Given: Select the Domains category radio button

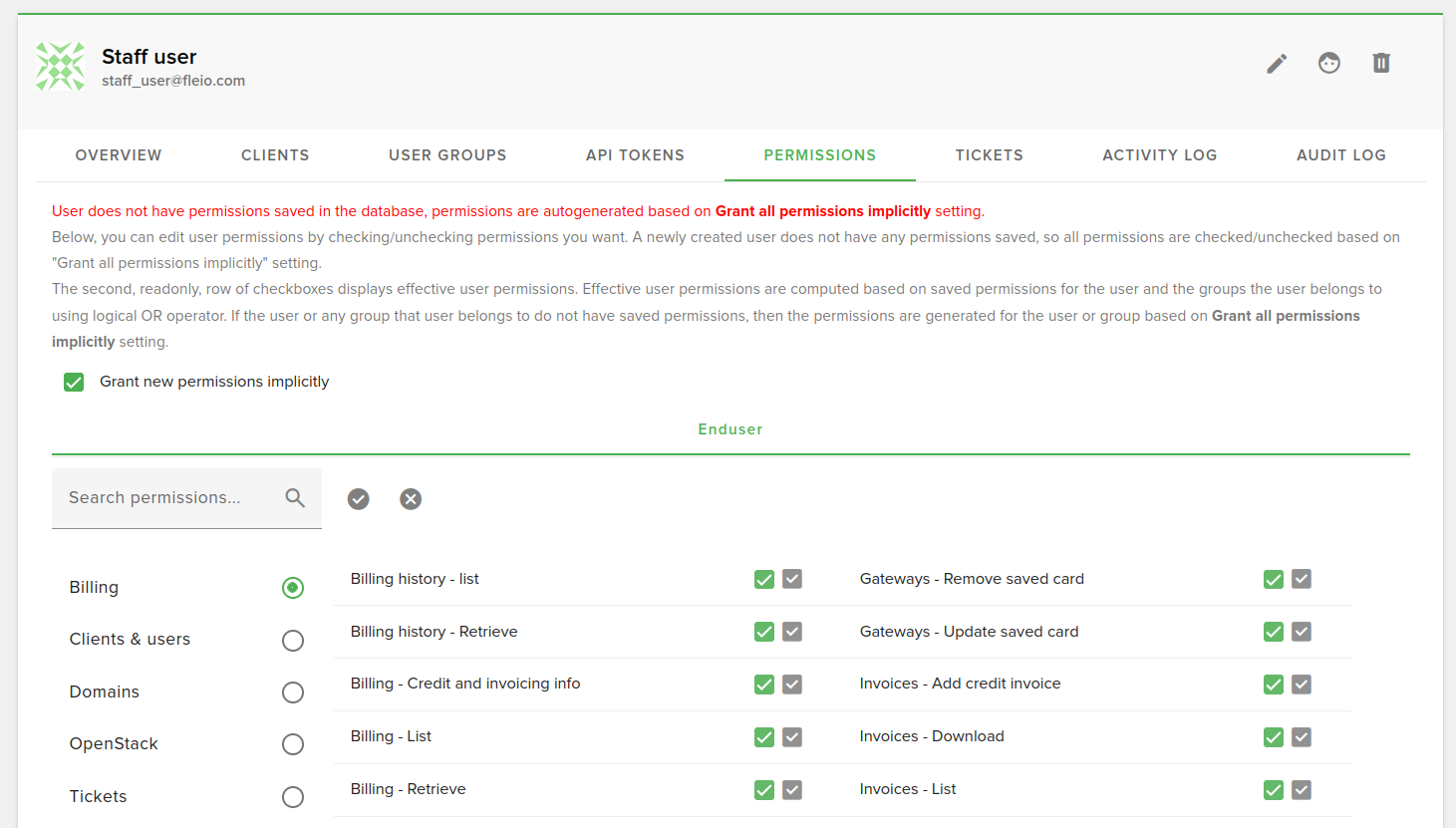Looking at the screenshot, I should coord(293,691).
